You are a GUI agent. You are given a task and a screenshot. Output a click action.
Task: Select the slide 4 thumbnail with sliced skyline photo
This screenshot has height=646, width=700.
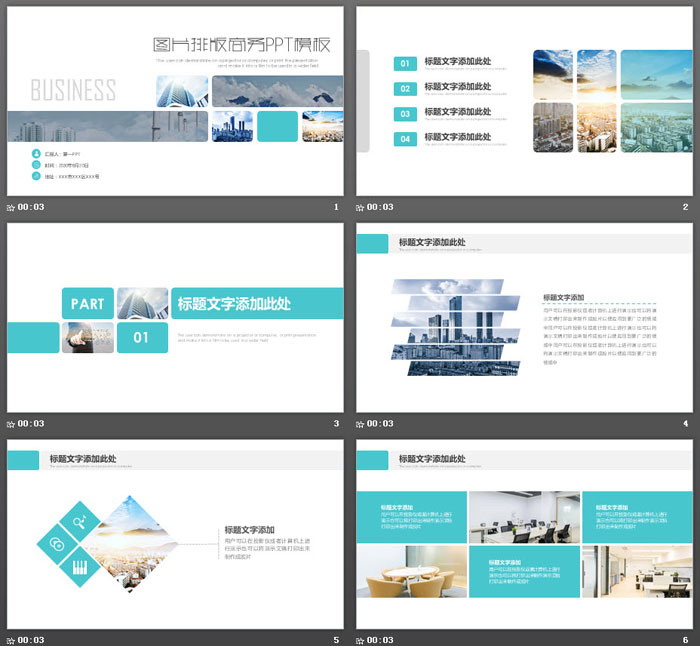point(525,317)
